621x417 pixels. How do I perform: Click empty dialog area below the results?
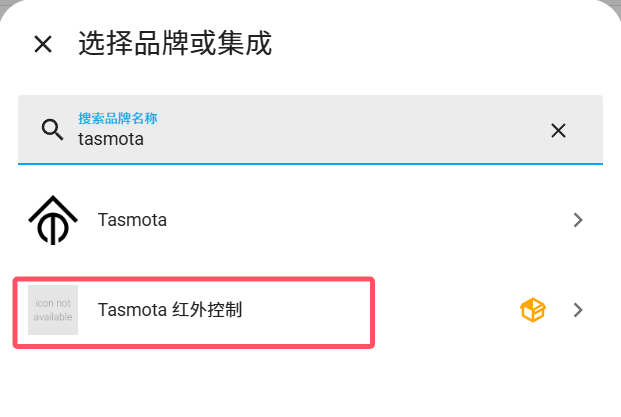tap(310, 385)
